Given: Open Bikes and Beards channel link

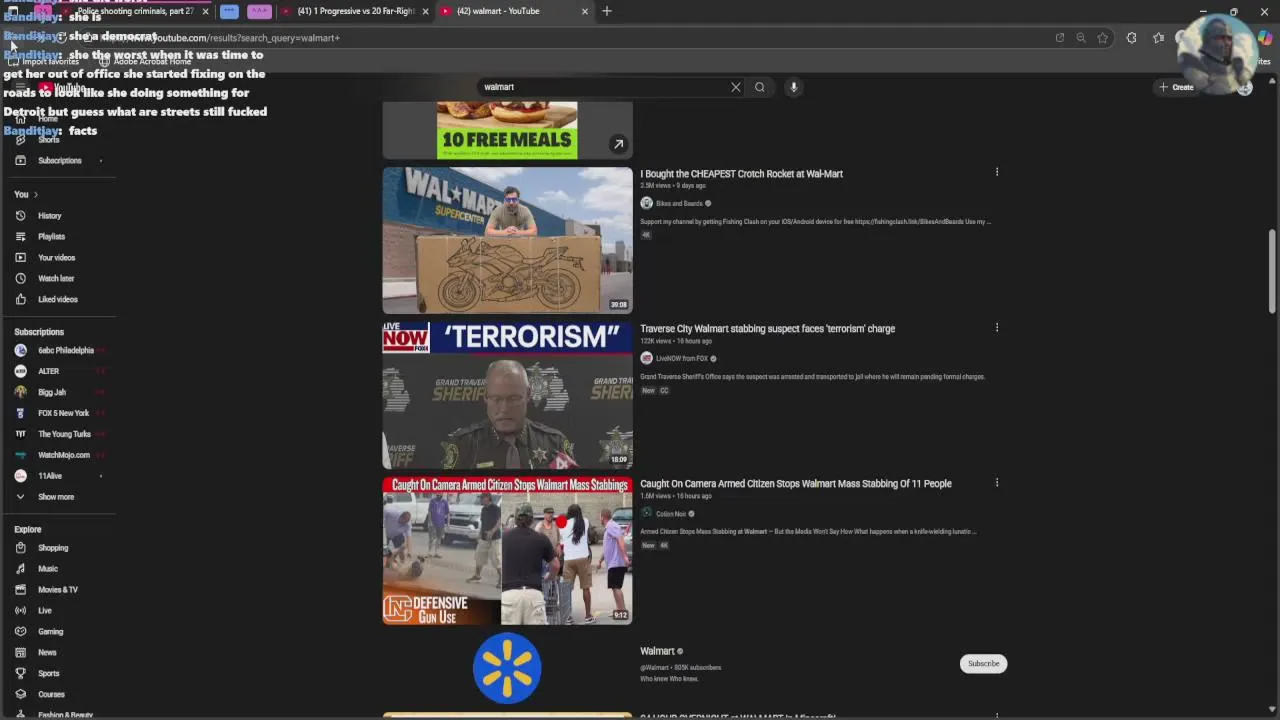Looking at the screenshot, I should (x=679, y=204).
